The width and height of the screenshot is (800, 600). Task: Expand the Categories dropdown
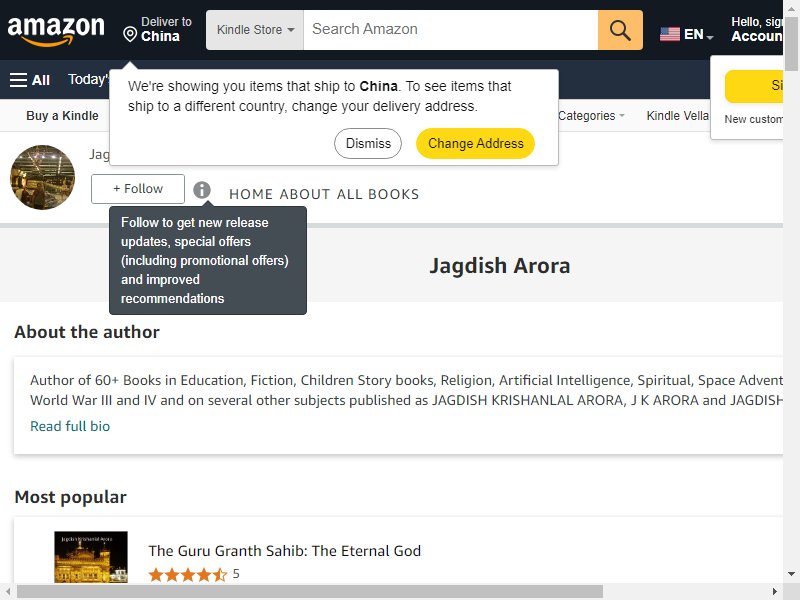pyautogui.click(x=591, y=116)
